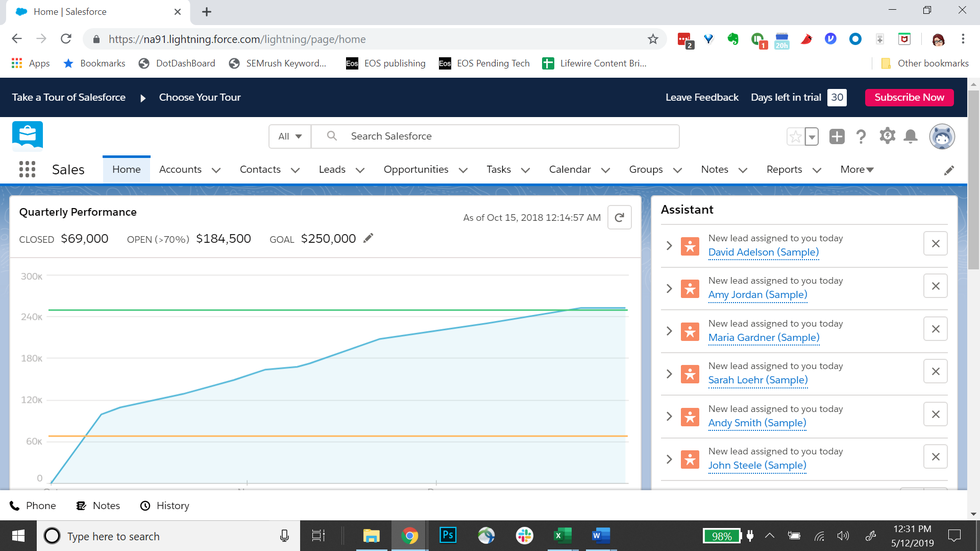This screenshot has height=551, width=980.
Task: Click the user profile avatar
Action: (942, 136)
